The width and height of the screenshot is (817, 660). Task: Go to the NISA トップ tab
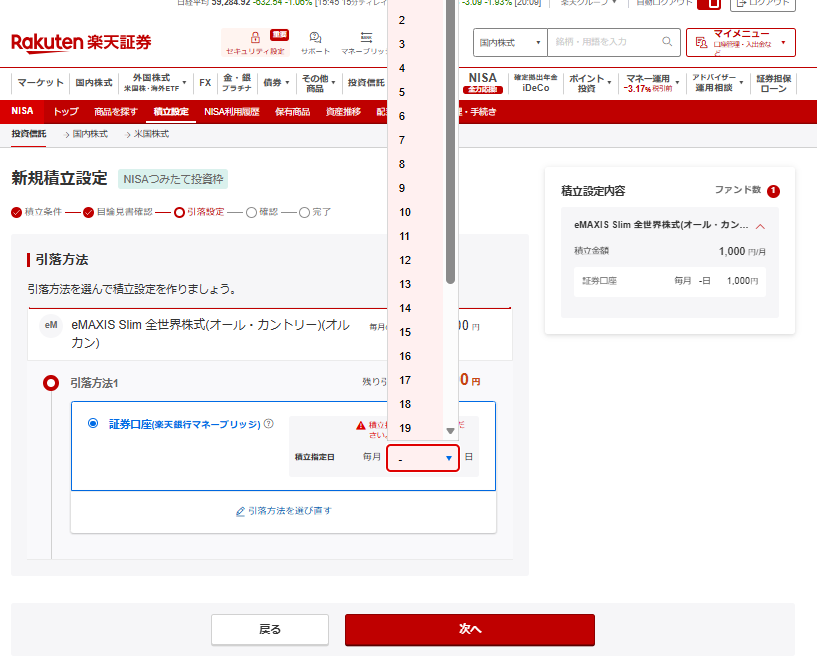click(66, 111)
